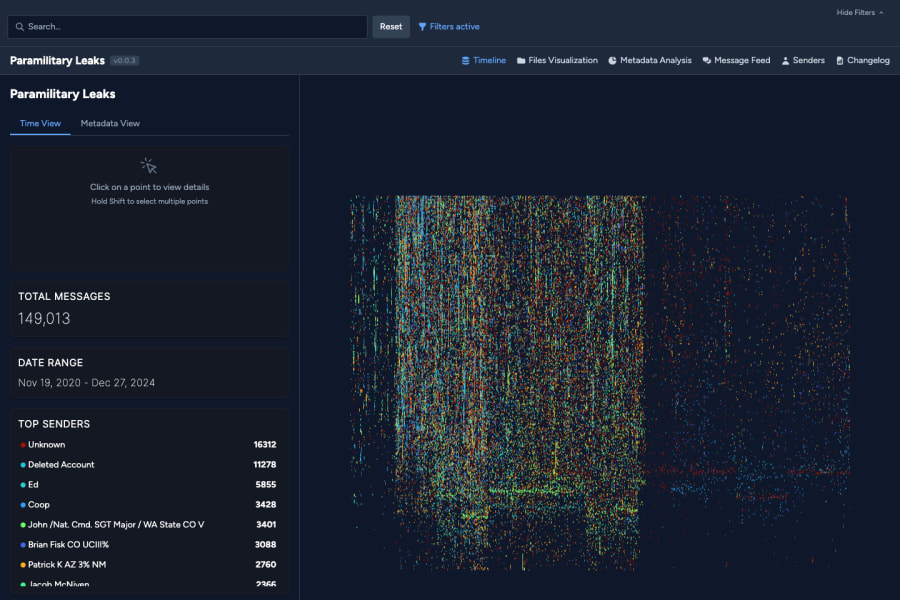
Task: Open the Files Visualization page
Action: coord(557,60)
